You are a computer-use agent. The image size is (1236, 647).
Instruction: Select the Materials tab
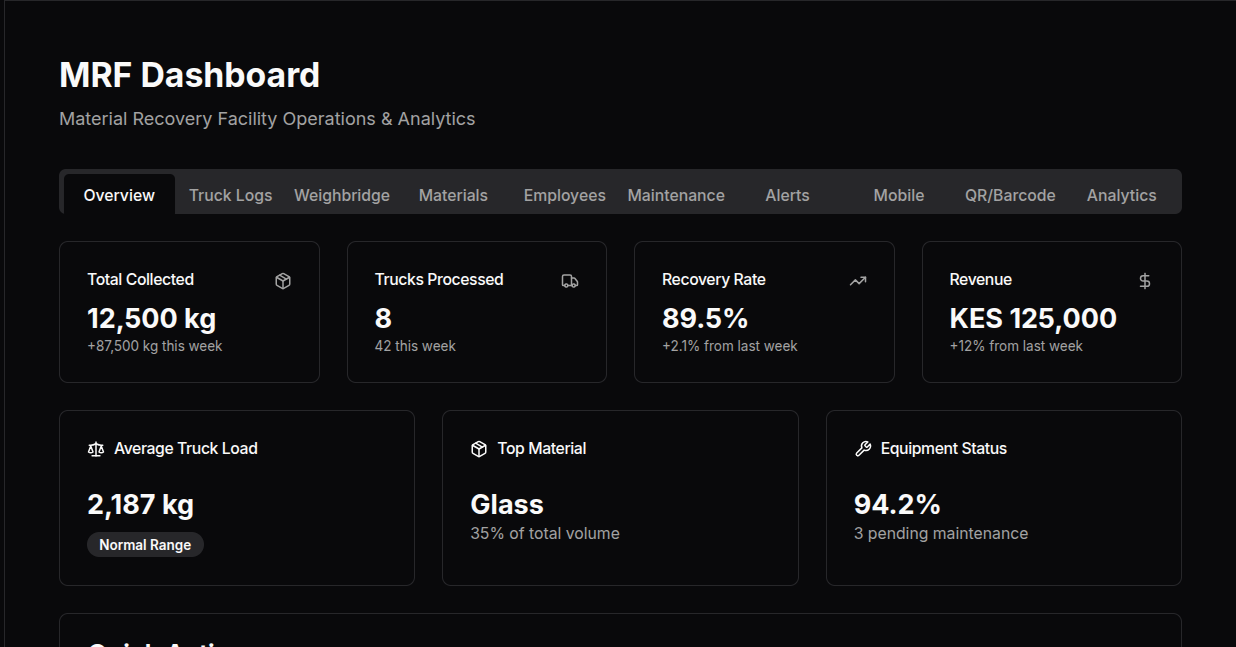[x=453, y=195]
